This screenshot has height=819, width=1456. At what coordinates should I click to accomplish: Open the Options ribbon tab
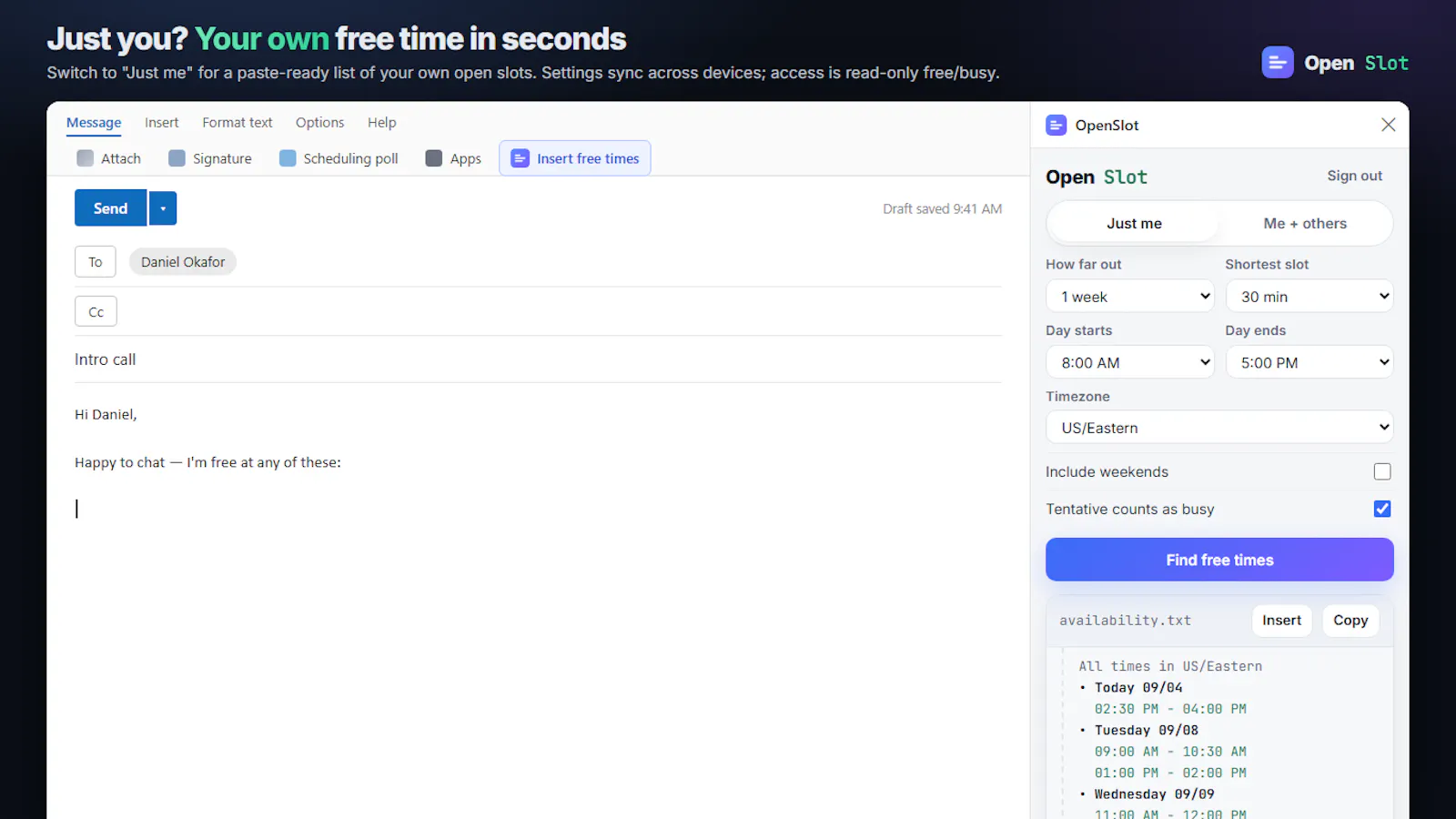(x=319, y=123)
